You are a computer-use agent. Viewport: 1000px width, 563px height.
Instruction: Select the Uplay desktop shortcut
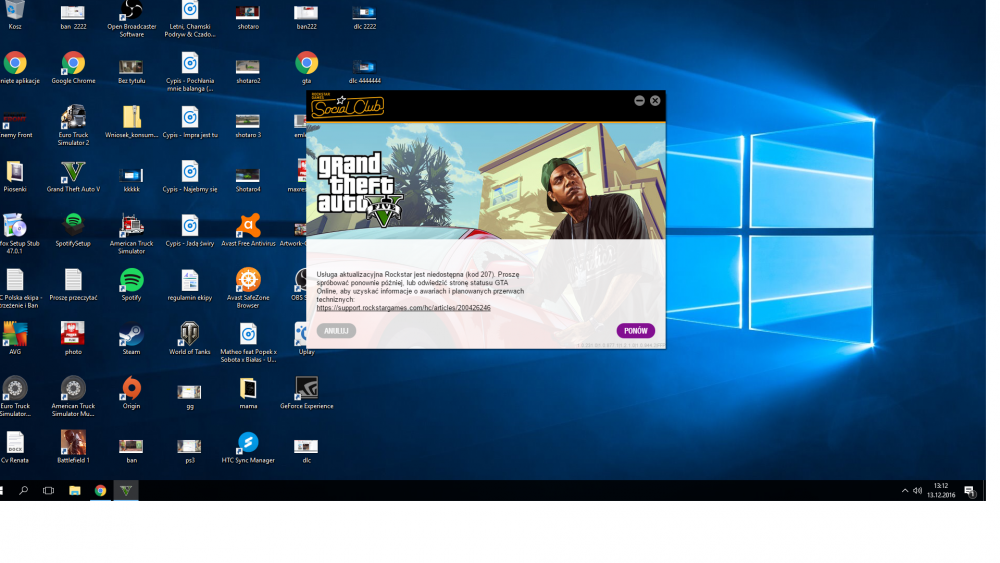point(307,339)
